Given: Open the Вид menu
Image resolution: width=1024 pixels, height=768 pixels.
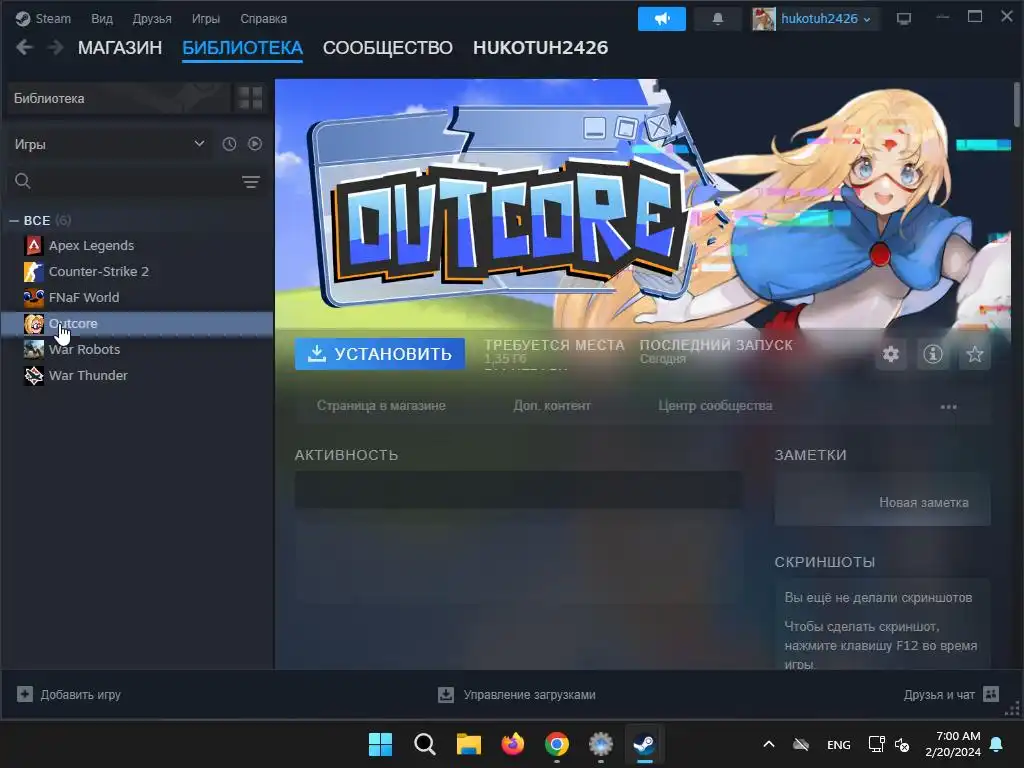Looking at the screenshot, I should (101, 18).
